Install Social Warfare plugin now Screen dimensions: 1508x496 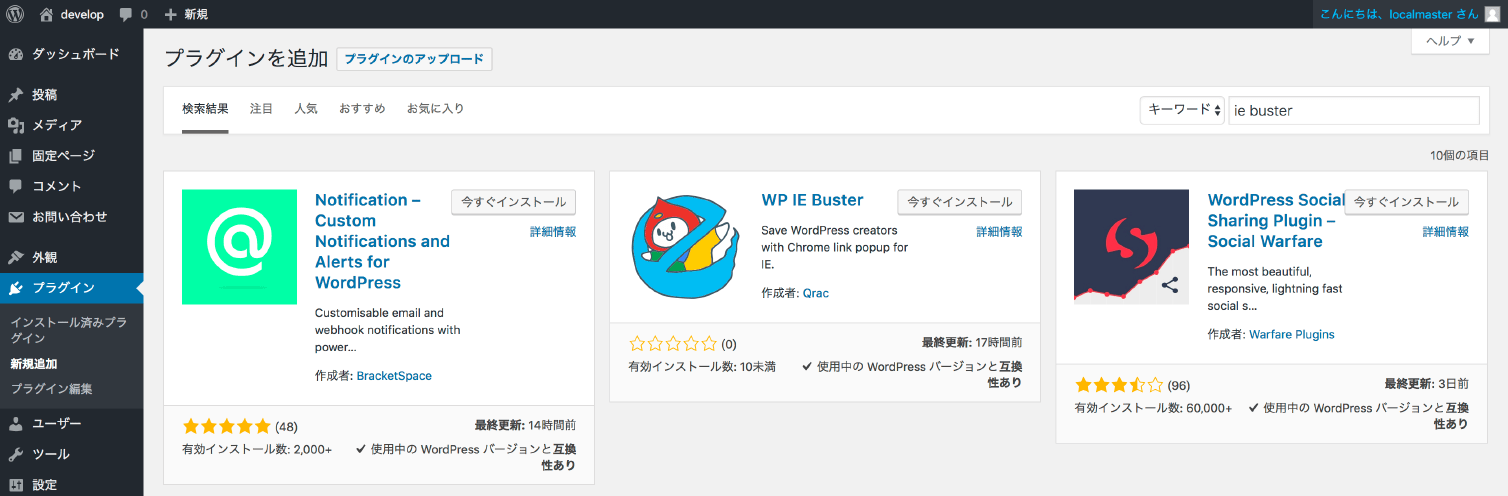[1407, 201]
